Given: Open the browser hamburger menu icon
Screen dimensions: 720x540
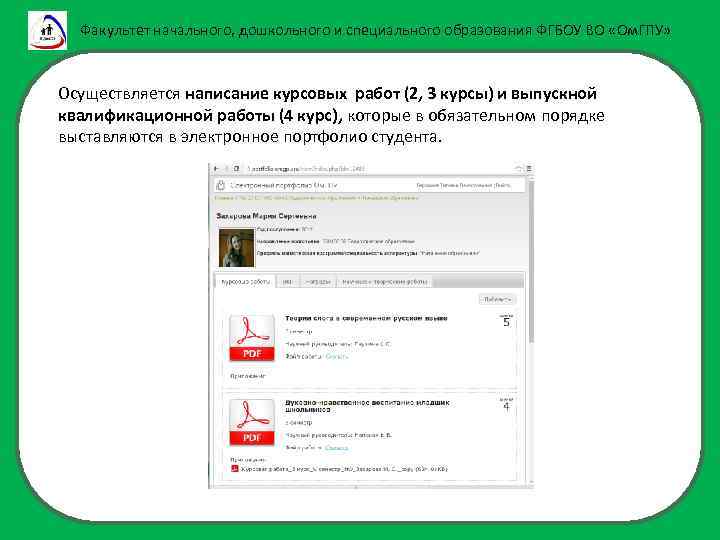Looking at the screenshot, I should [x=529, y=169].
